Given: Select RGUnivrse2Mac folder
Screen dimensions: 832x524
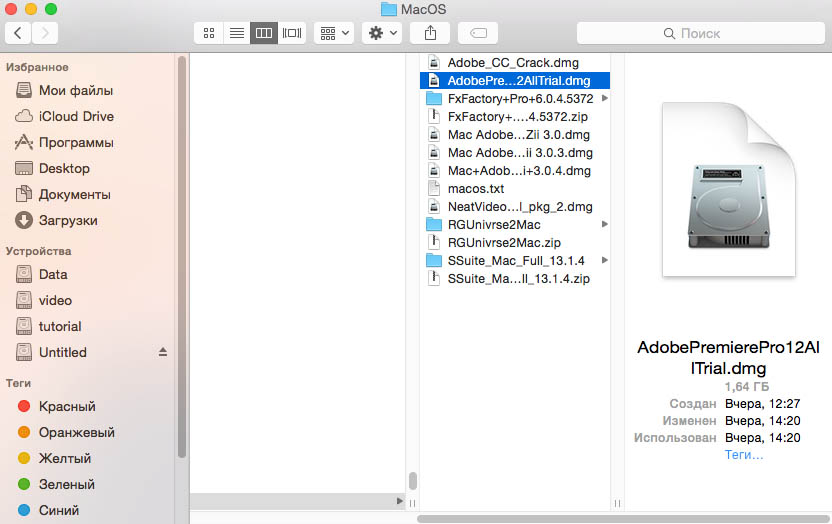Looking at the screenshot, I should [514, 225].
